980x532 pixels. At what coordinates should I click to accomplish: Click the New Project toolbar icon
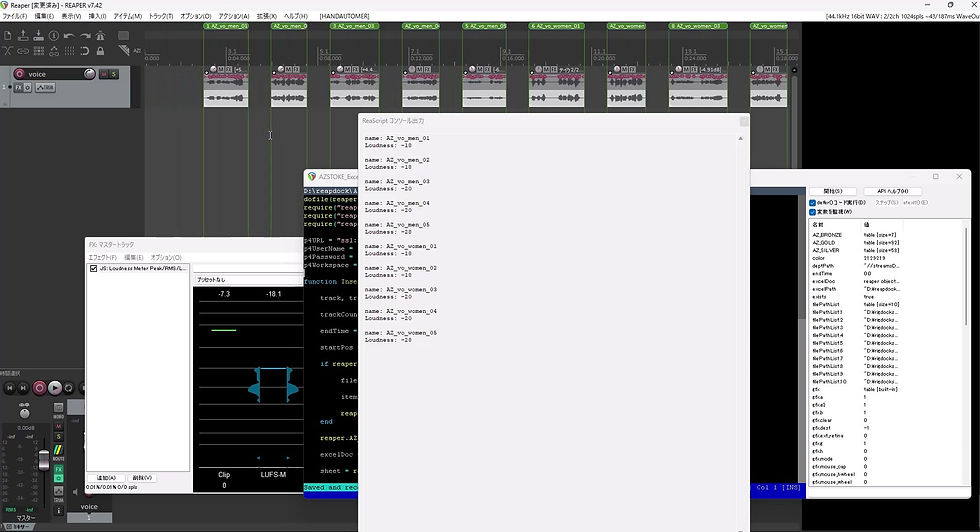coord(8,36)
